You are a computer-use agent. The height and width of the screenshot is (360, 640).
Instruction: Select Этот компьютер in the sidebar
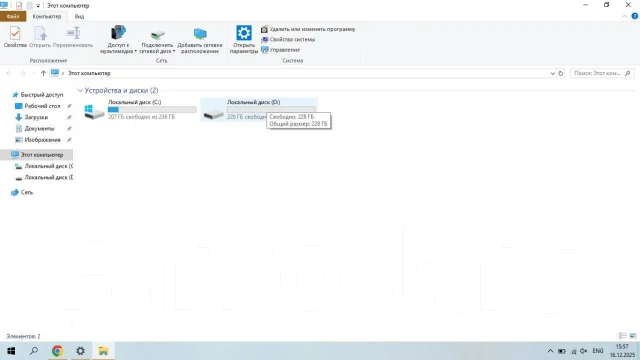pyautogui.click(x=37, y=155)
